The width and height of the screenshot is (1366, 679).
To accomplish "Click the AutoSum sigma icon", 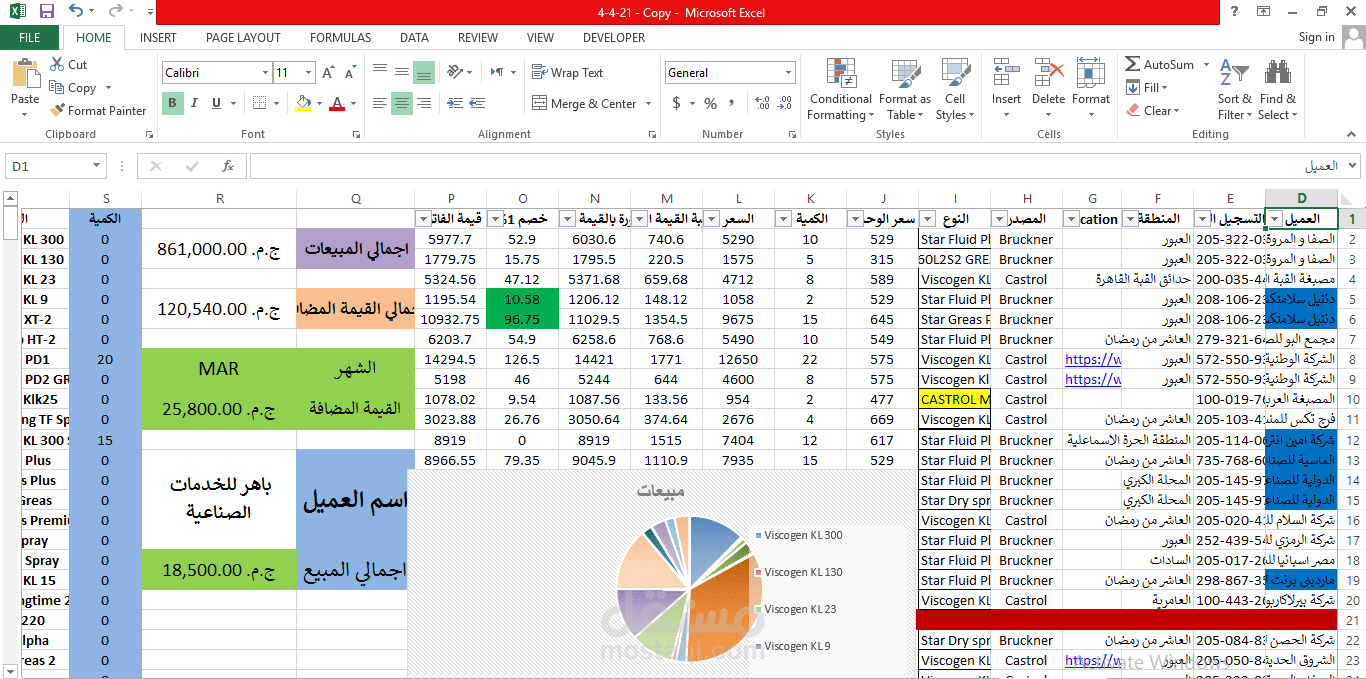I will coord(1133,64).
